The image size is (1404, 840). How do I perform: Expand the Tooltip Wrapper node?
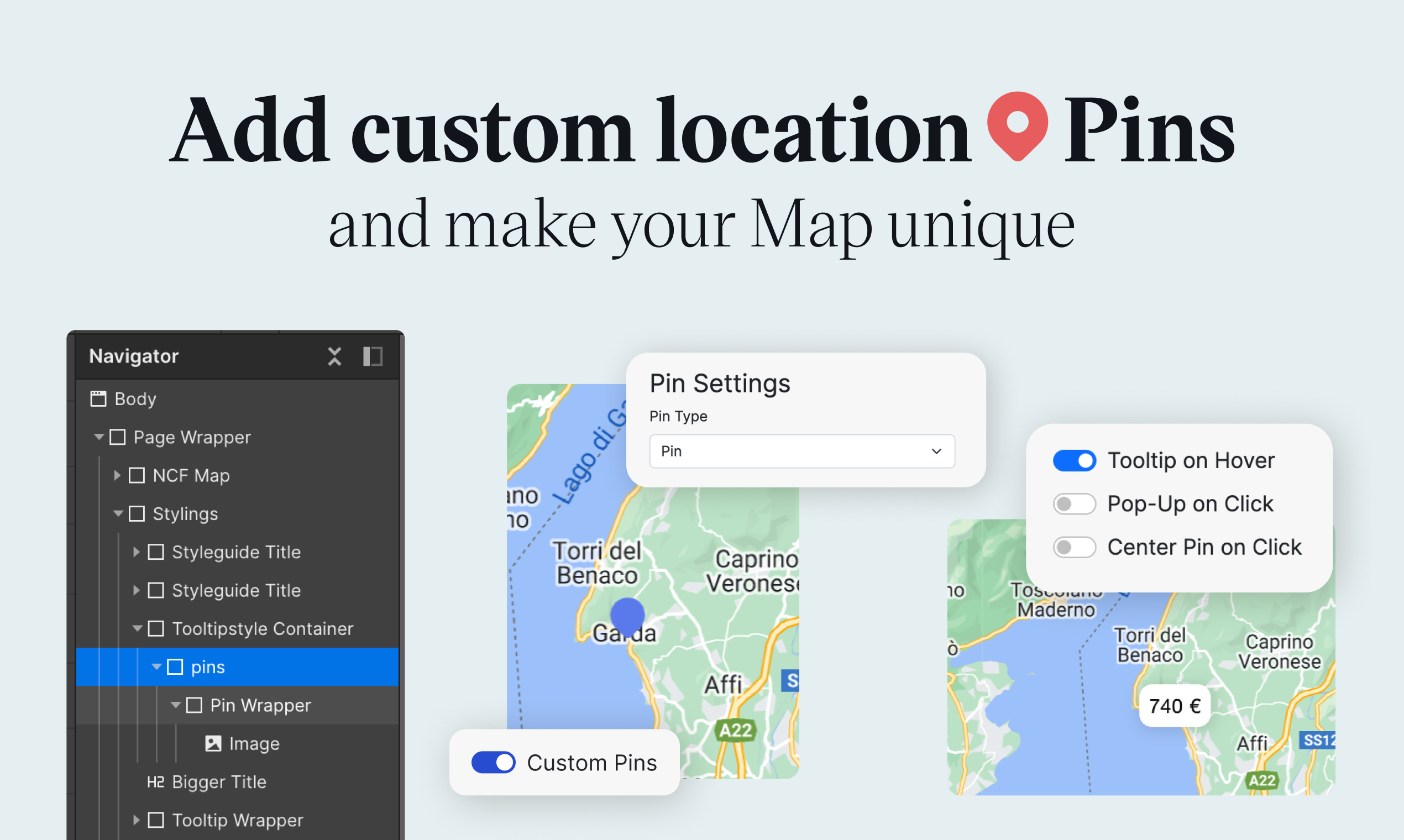pyautogui.click(x=135, y=820)
